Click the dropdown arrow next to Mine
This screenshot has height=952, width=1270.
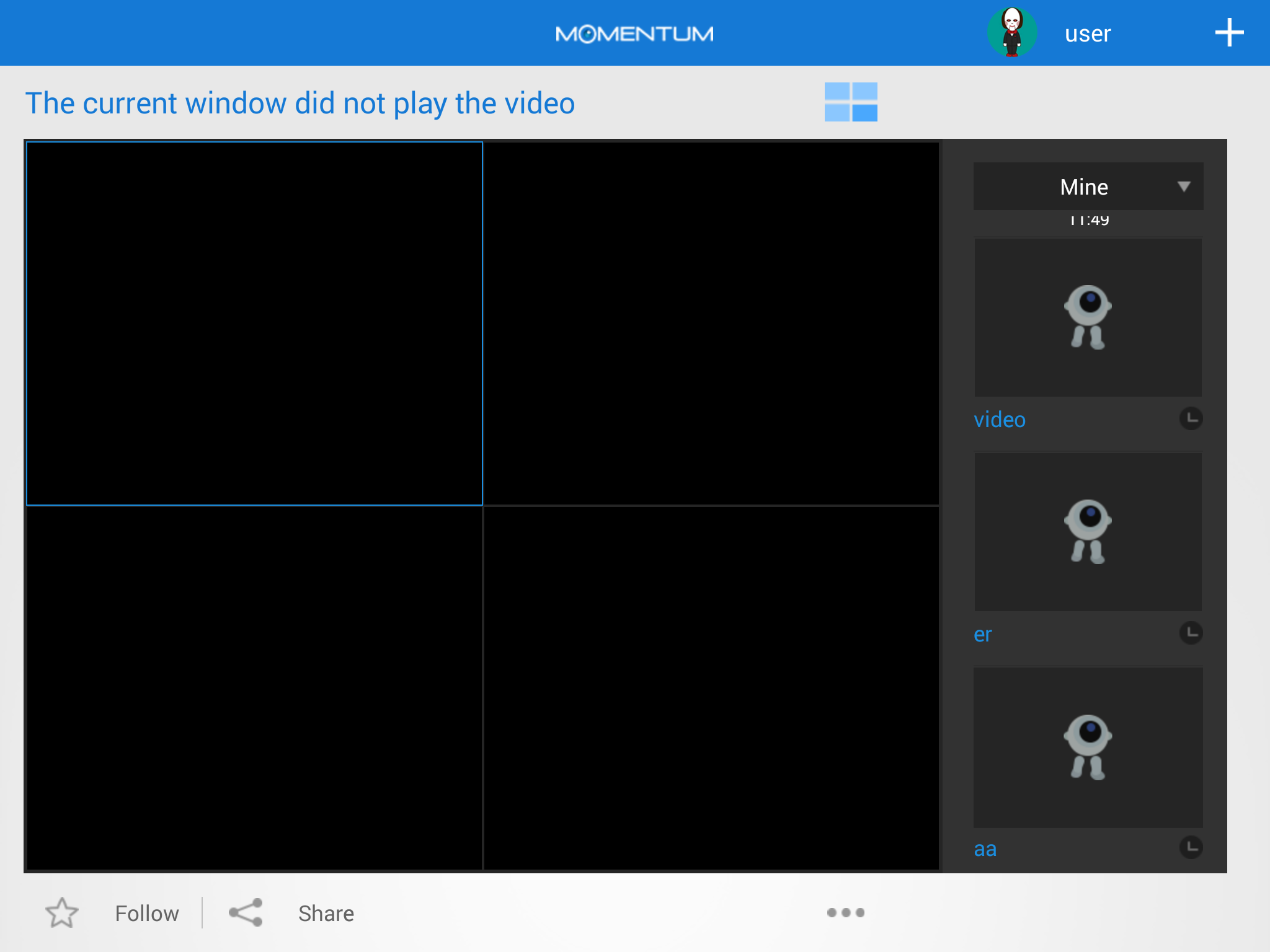(x=1184, y=187)
